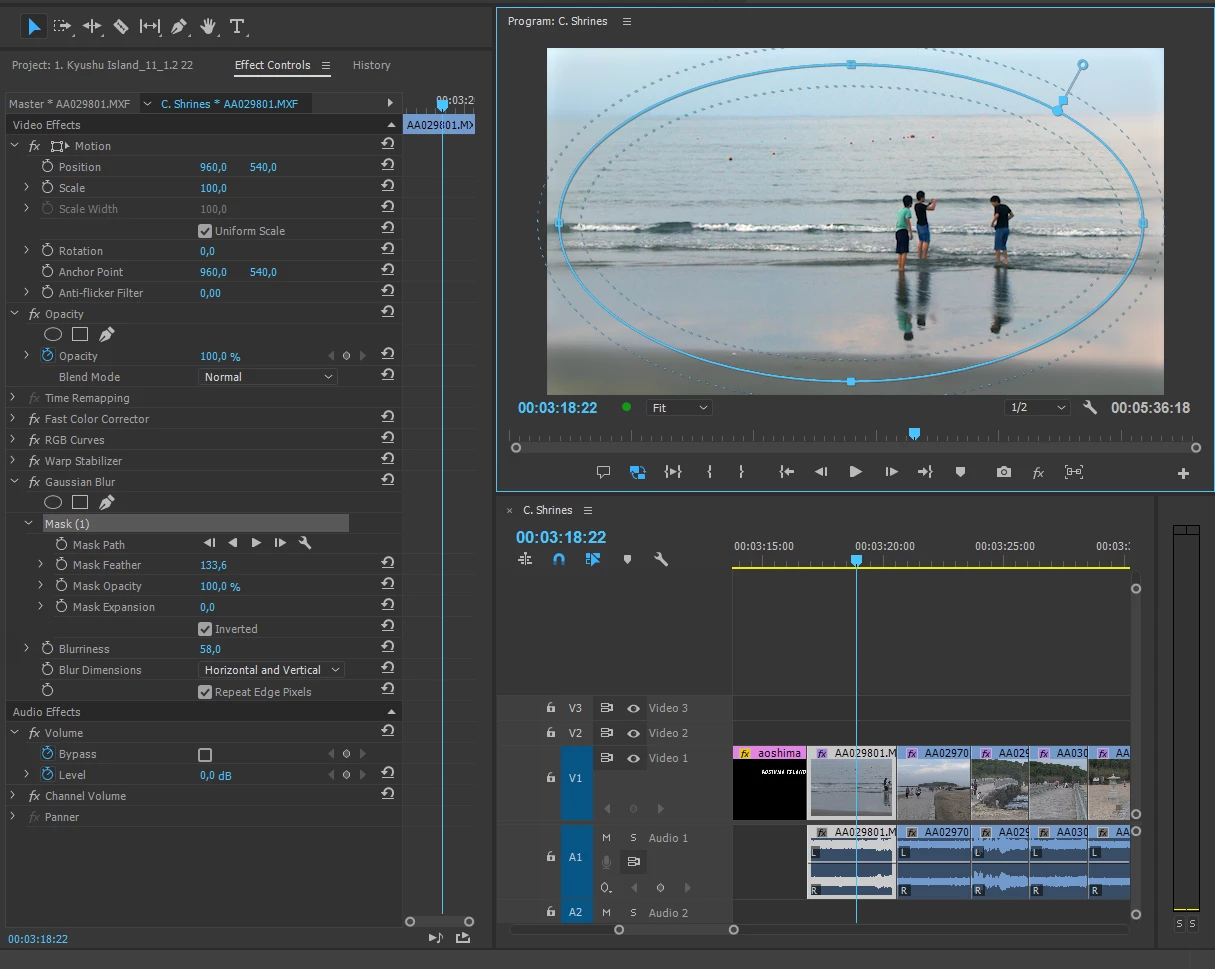Hide Video 2 track with eye icon
The width and height of the screenshot is (1215, 969).
[x=633, y=733]
